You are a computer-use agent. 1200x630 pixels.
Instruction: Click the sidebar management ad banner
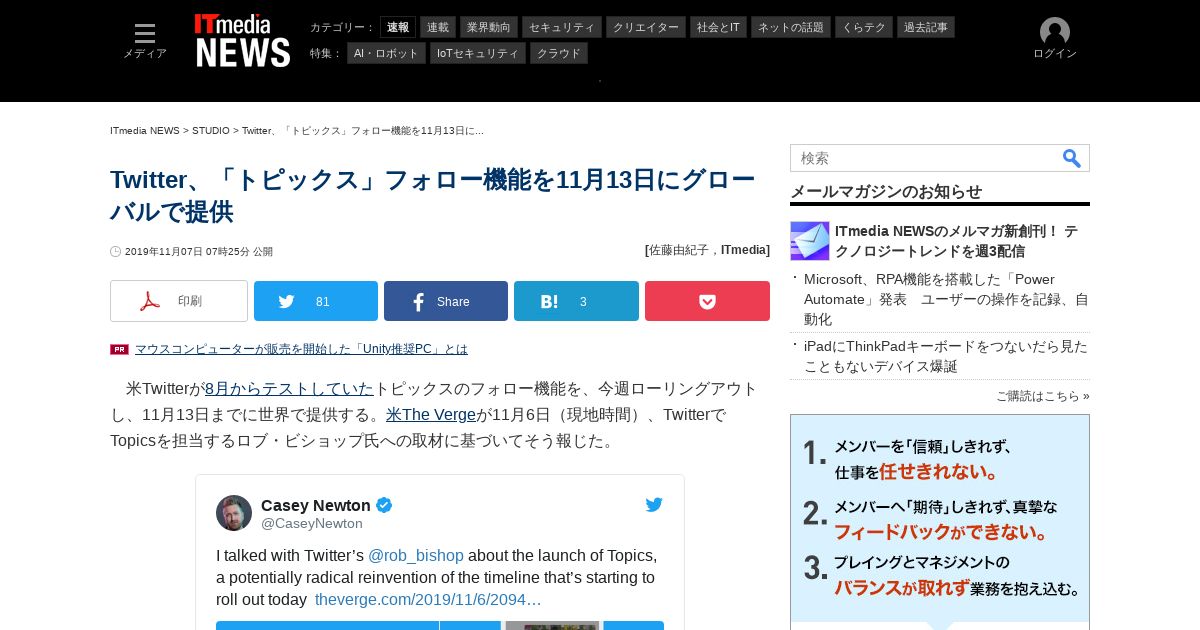940,522
